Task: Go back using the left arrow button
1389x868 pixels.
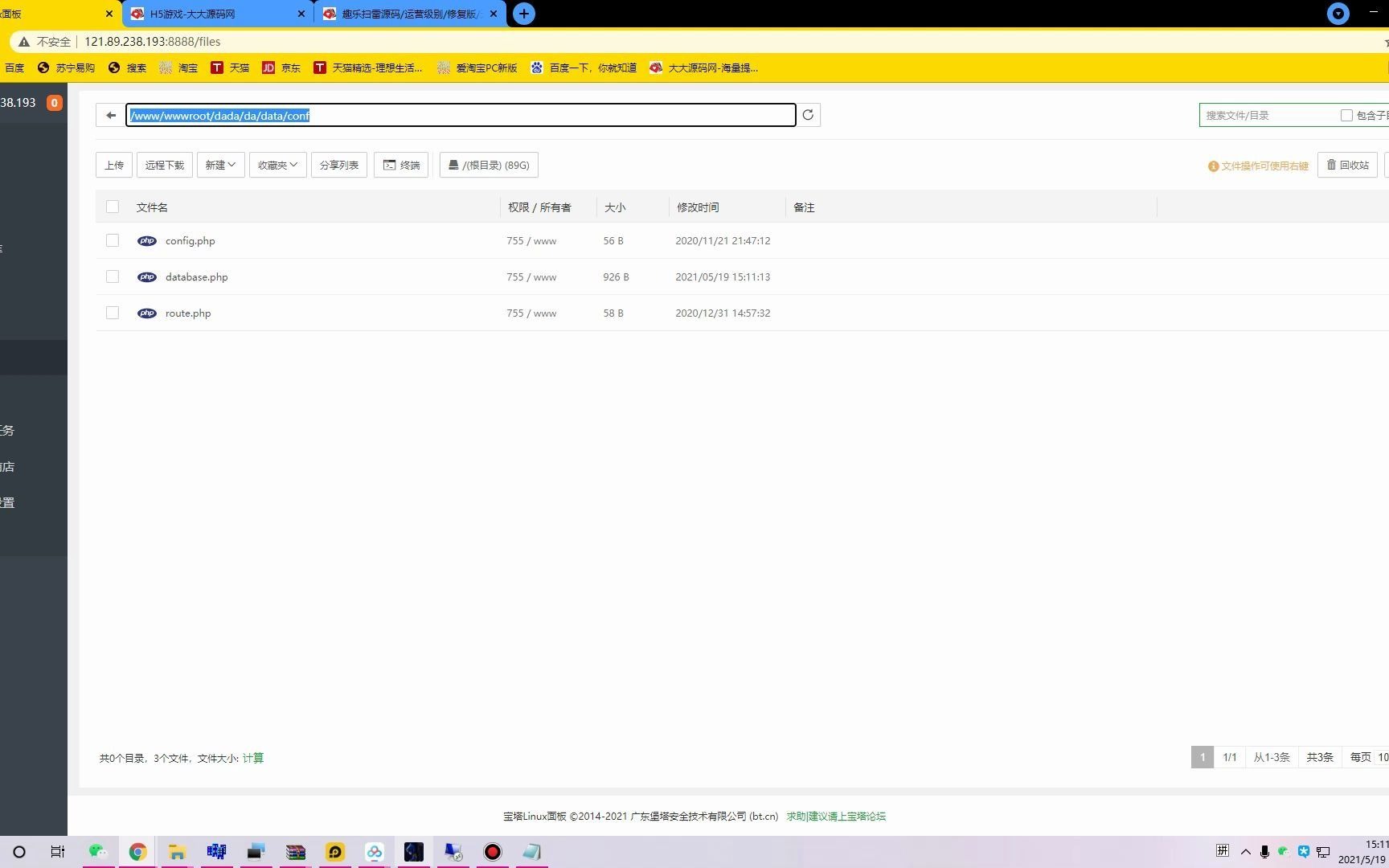Action: click(x=111, y=115)
